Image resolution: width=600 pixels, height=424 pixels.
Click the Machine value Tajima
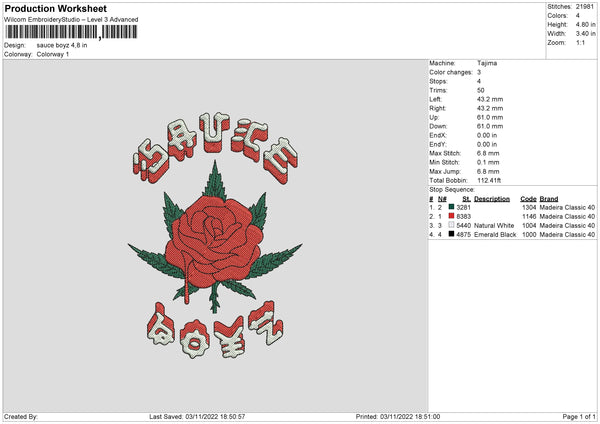pyautogui.click(x=487, y=63)
